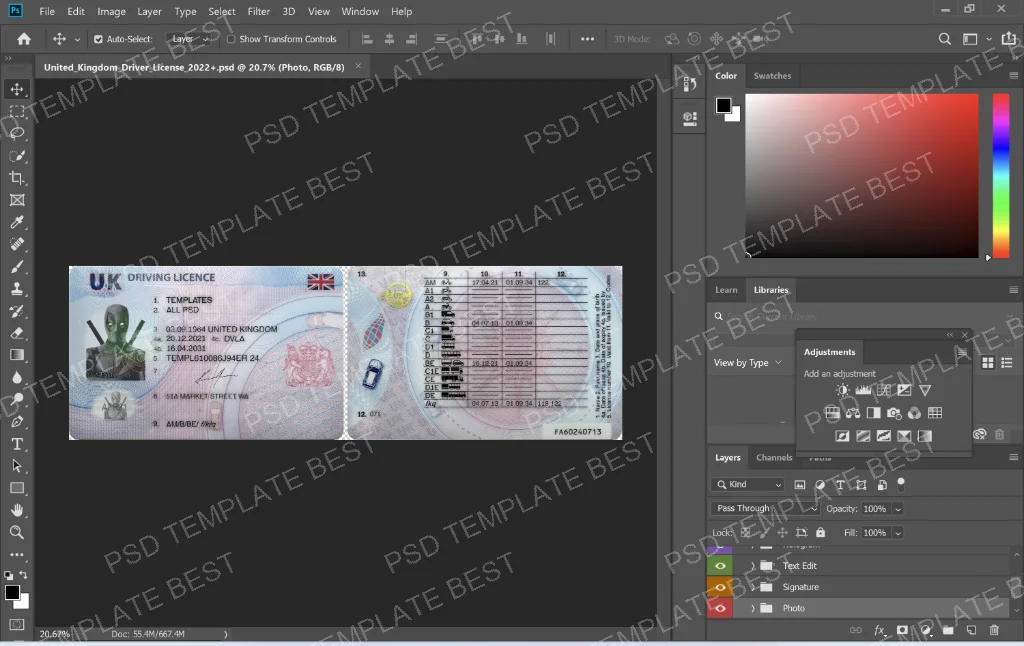Select the Crop tool
The width and height of the screenshot is (1024, 646).
(x=17, y=178)
